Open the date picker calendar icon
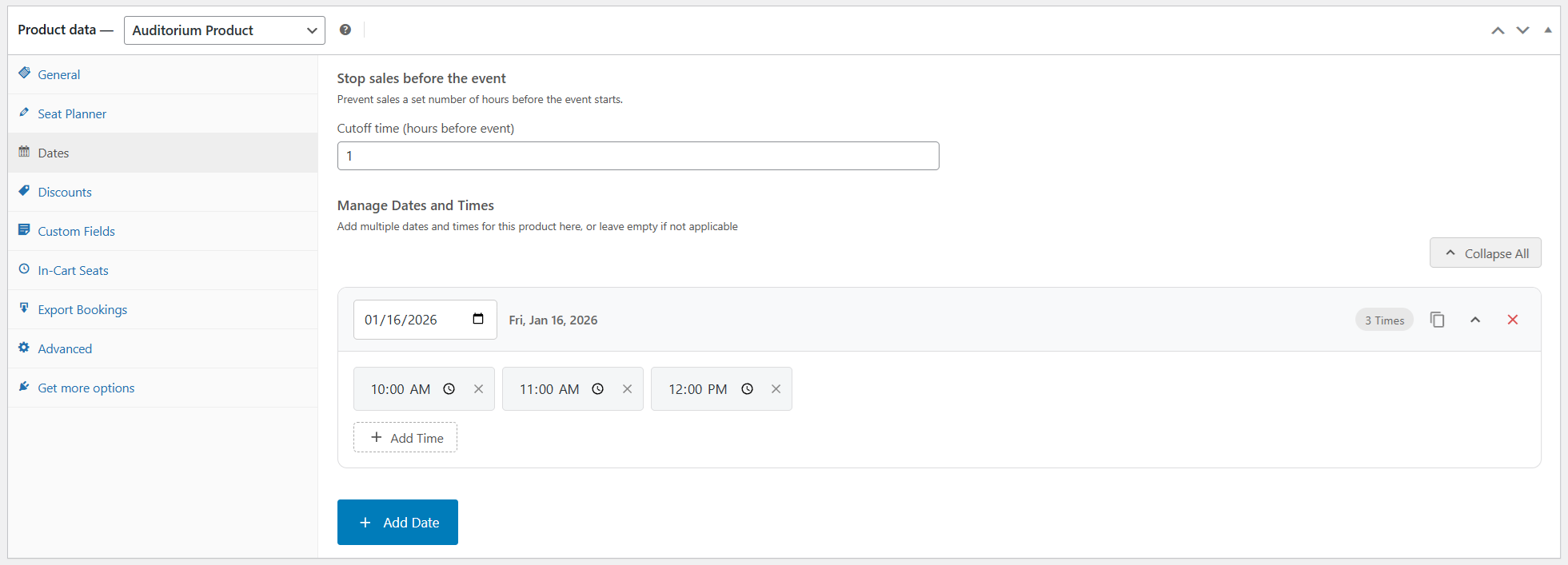1568x565 pixels. (478, 319)
